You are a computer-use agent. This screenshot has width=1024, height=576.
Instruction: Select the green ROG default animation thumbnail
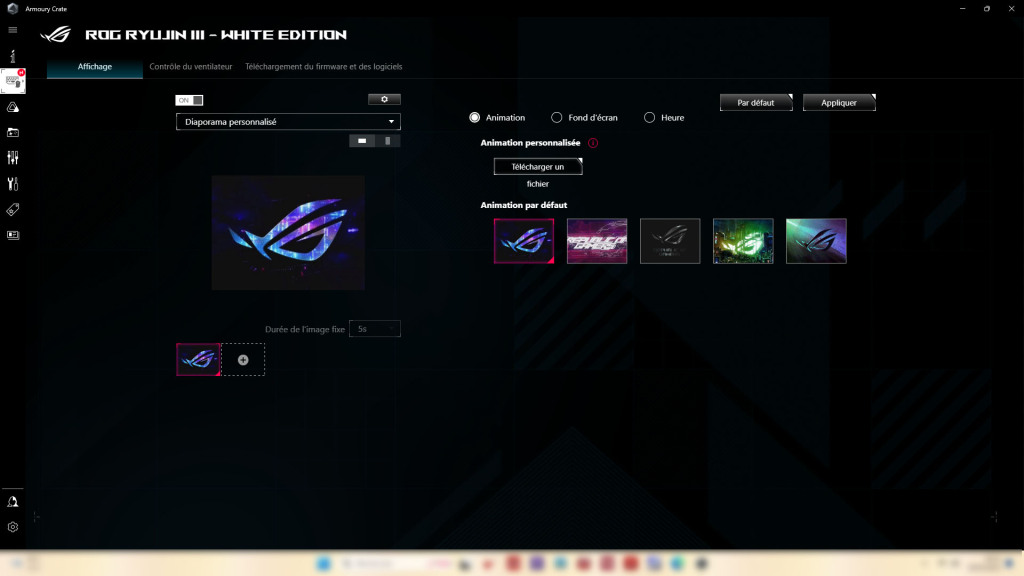click(x=743, y=240)
